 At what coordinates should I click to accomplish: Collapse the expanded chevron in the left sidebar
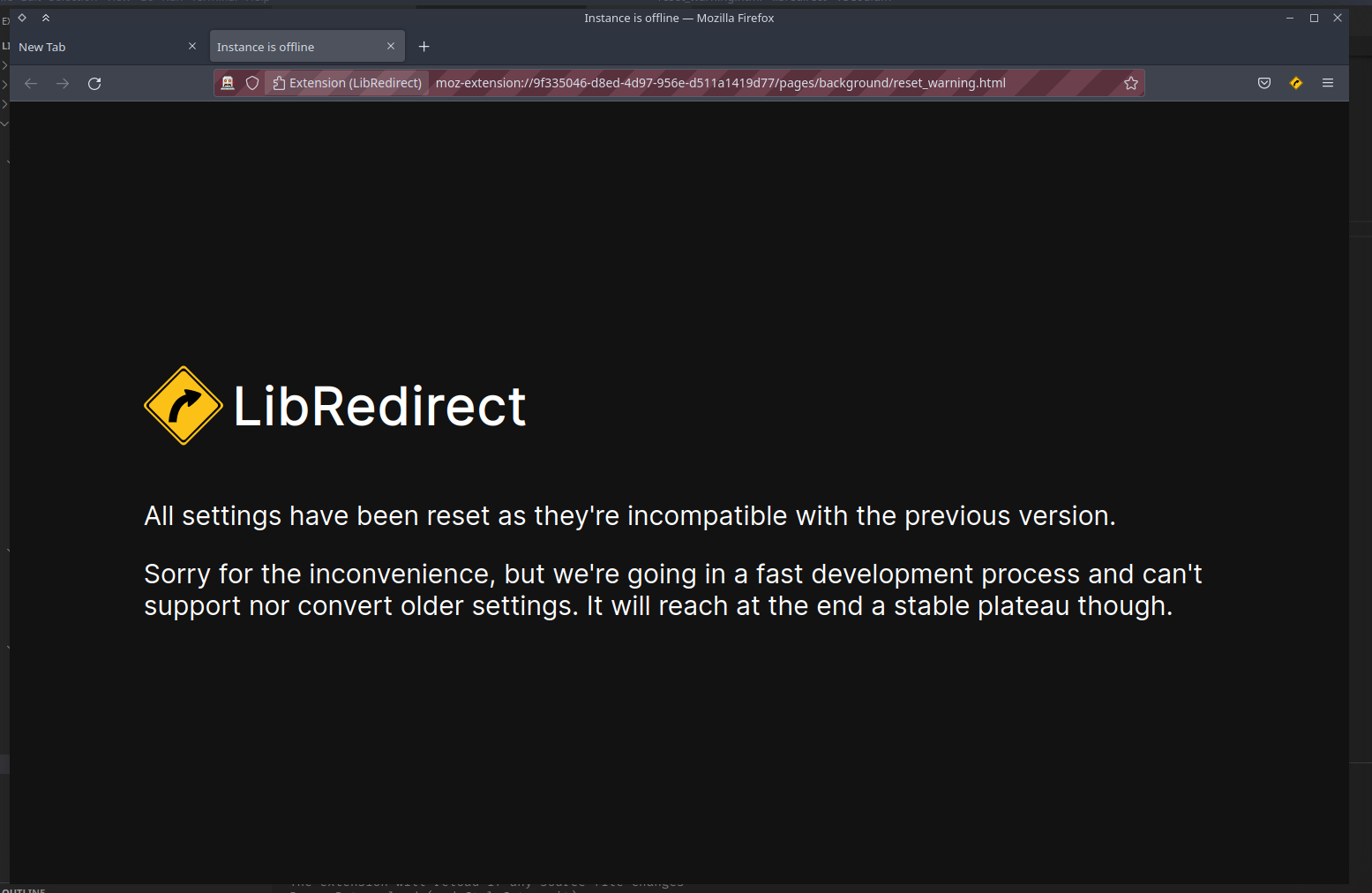tap(5, 124)
